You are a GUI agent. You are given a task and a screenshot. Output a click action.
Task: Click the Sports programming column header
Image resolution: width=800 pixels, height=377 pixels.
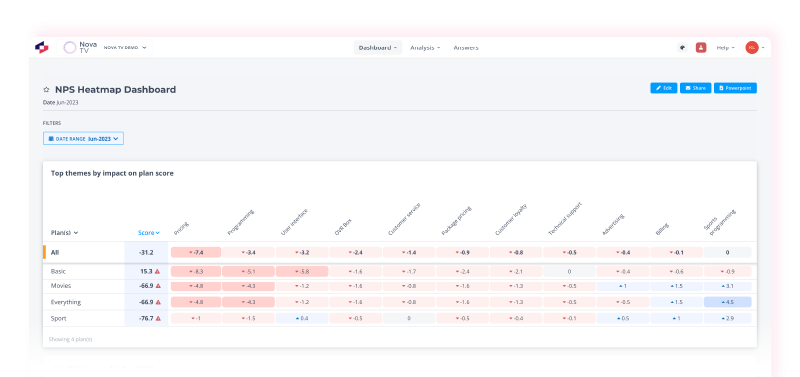point(721,223)
